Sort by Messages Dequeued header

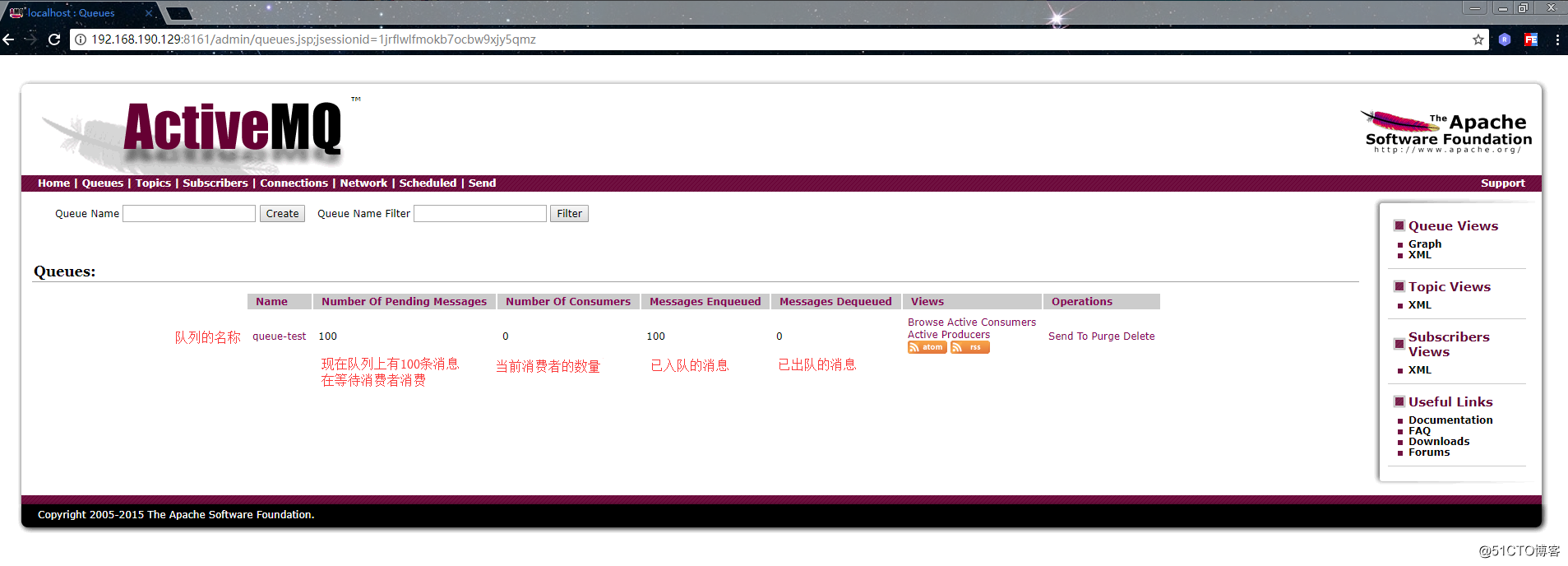[835, 302]
